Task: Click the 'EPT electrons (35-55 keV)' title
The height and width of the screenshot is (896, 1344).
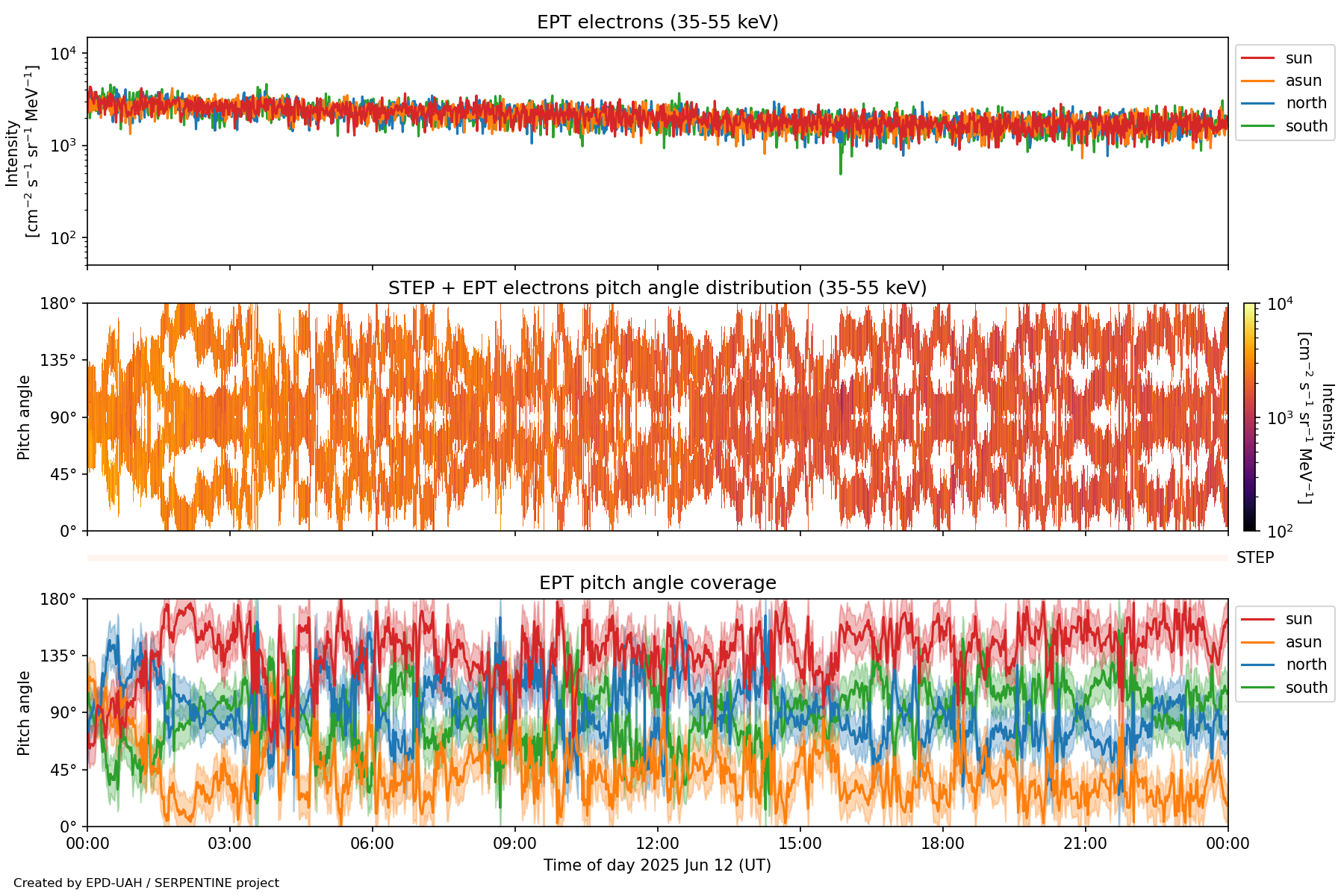Action: [x=657, y=22]
